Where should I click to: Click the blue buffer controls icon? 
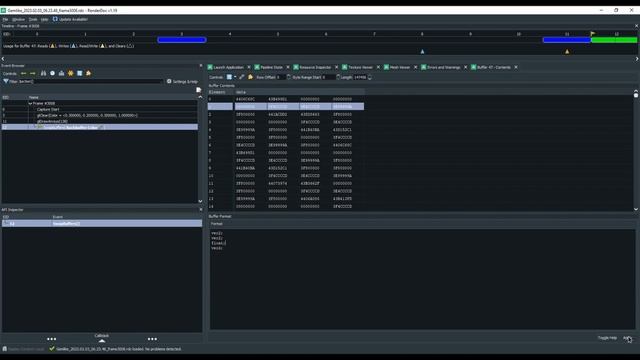(x=229, y=77)
